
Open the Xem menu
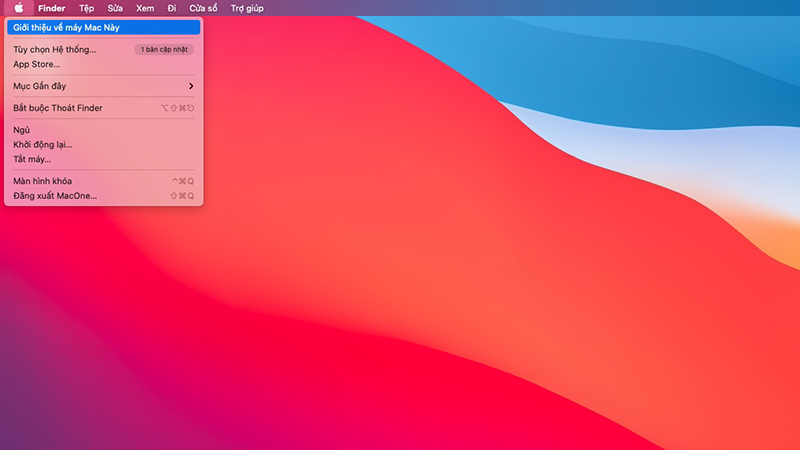click(145, 8)
